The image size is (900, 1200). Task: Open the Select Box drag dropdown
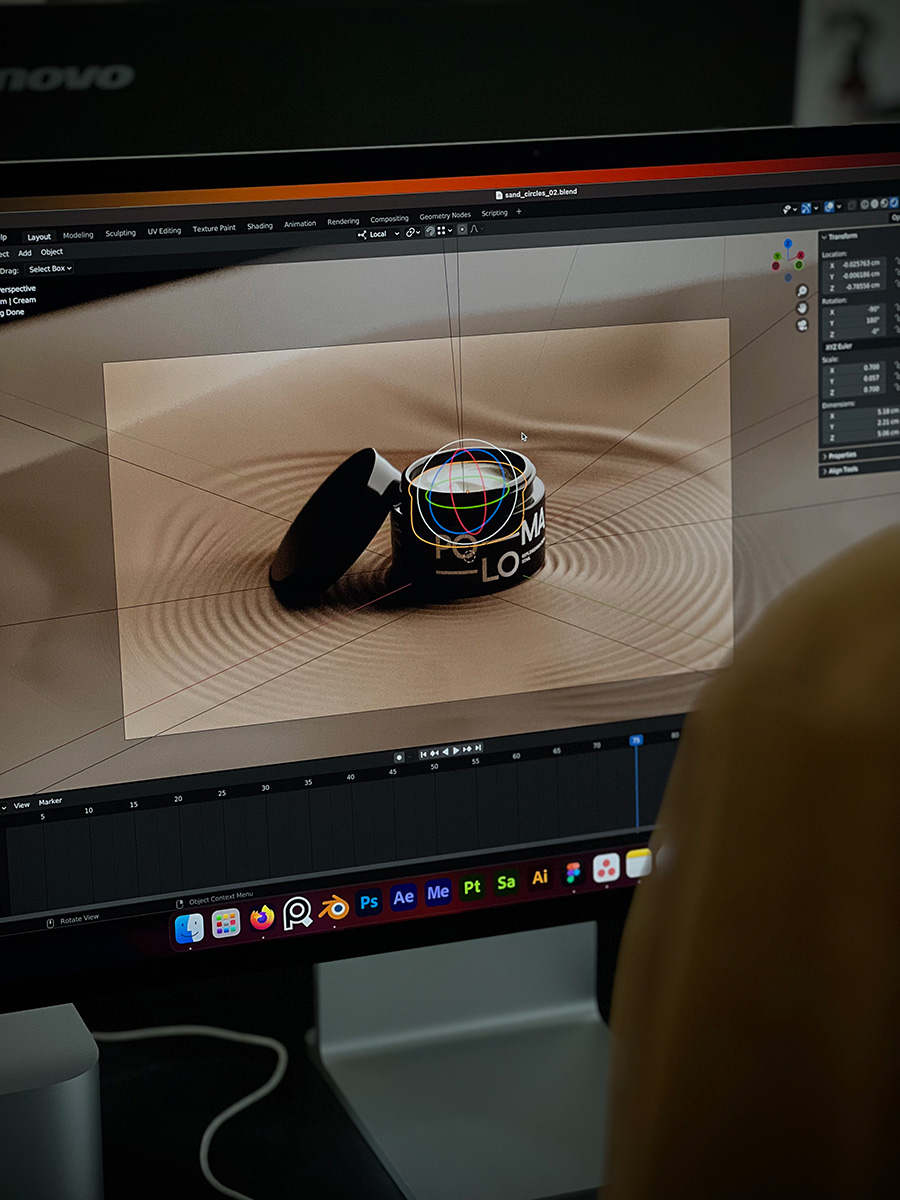pos(50,269)
